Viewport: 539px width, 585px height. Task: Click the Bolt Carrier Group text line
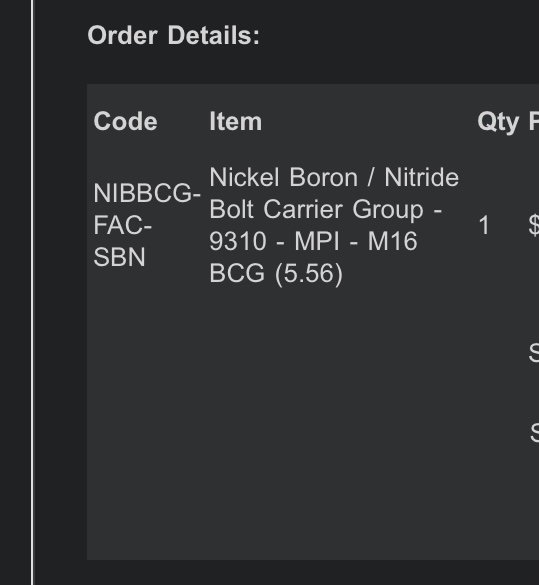click(x=325, y=210)
